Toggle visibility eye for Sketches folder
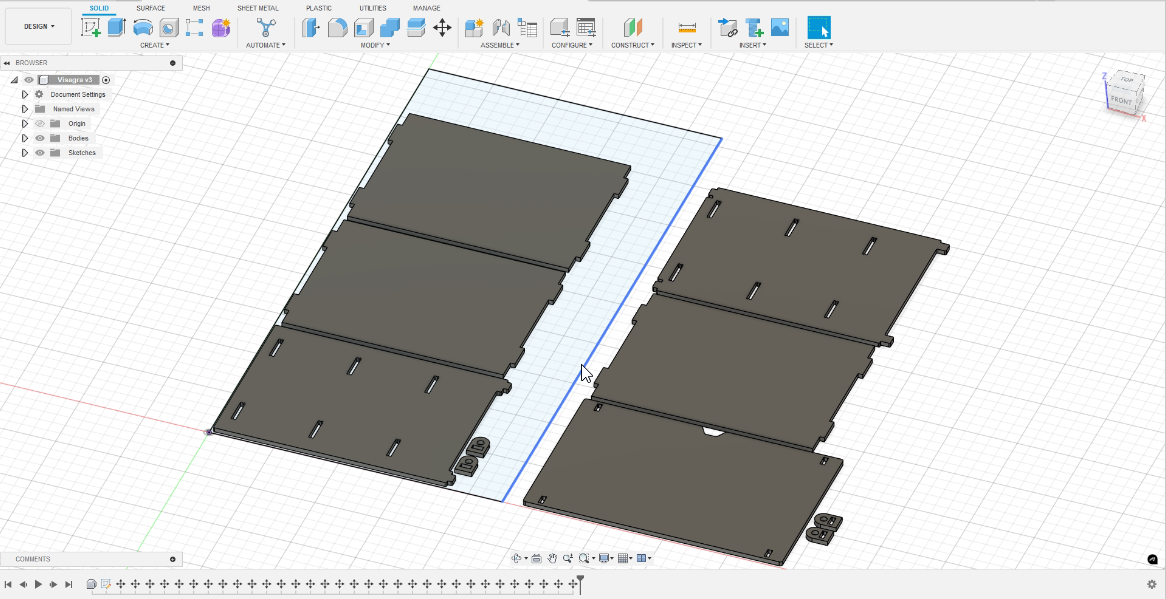 pos(40,152)
